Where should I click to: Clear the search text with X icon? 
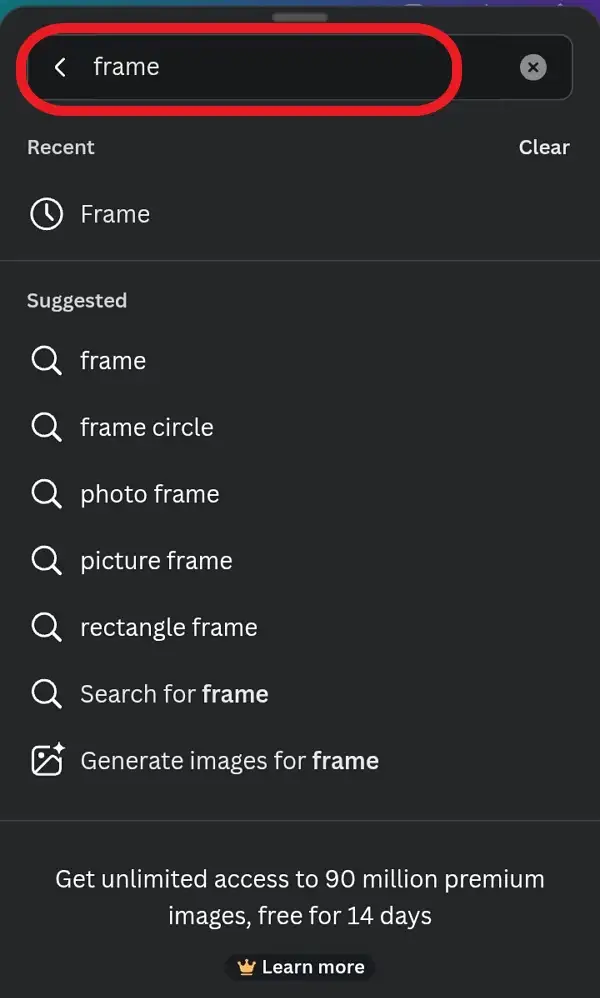pyautogui.click(x=533, y=67)
